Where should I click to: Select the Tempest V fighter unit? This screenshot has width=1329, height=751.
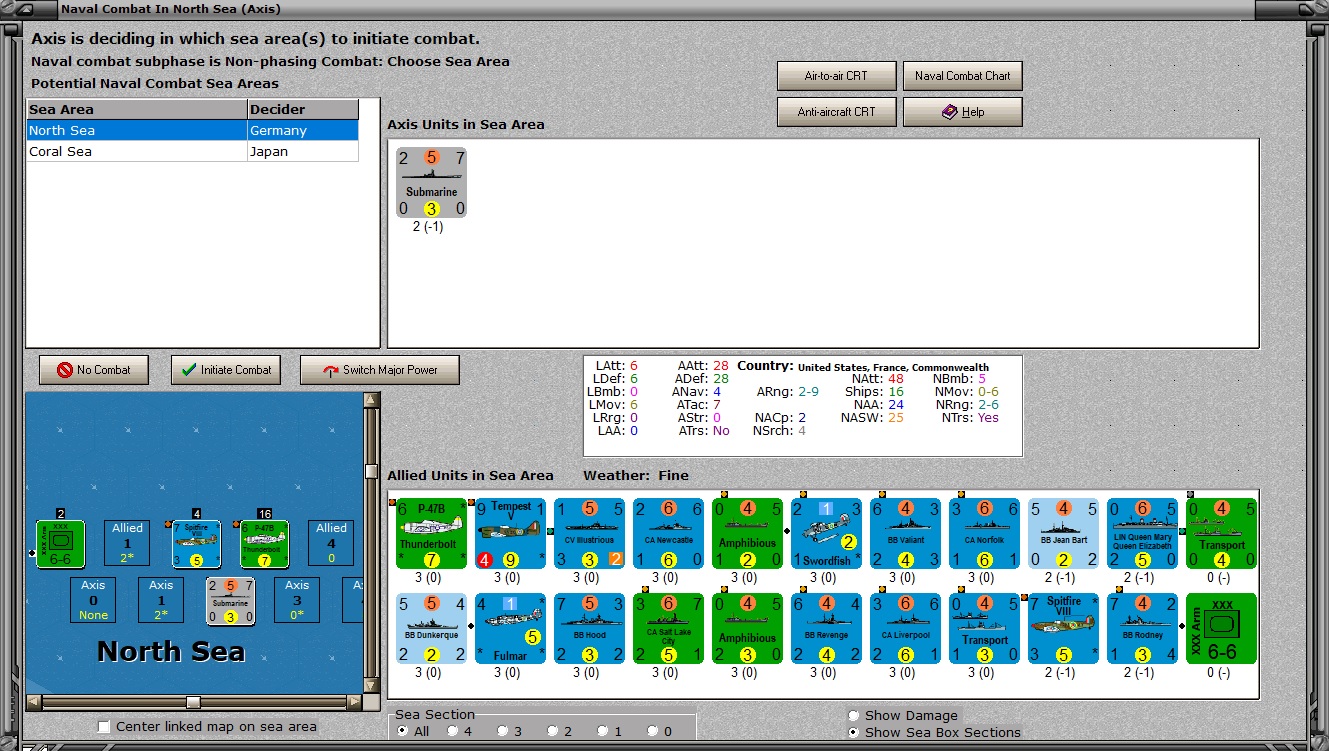coord(511,533)
